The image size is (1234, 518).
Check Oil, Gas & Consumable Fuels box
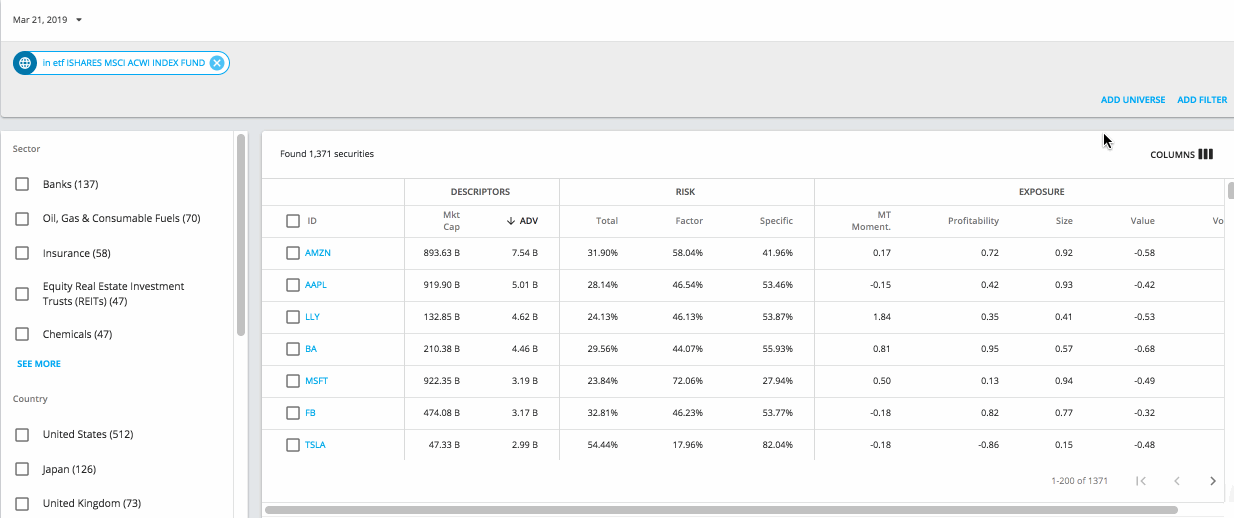(22, 218)
